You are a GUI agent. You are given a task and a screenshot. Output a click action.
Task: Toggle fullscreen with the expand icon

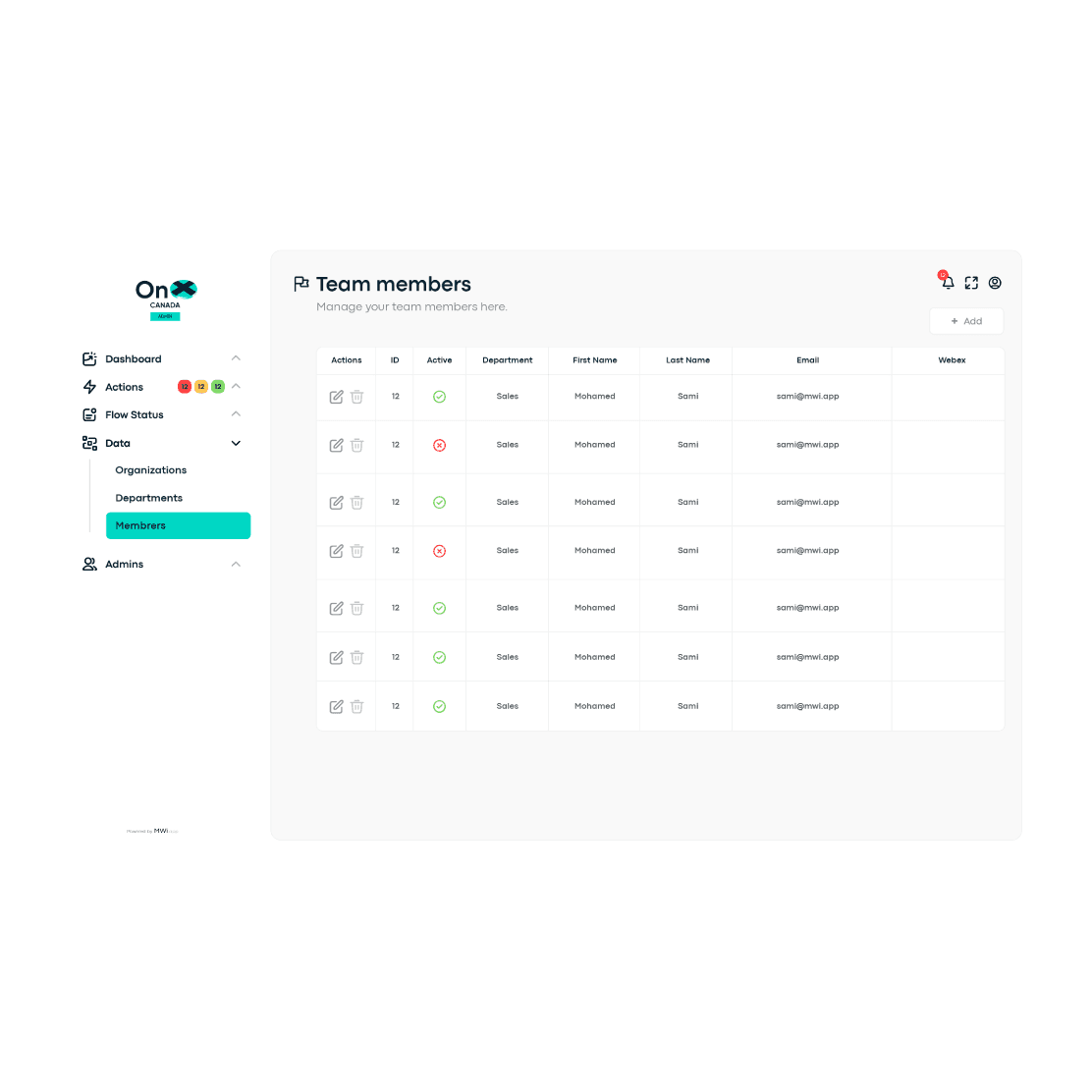(x=971, y=283)
